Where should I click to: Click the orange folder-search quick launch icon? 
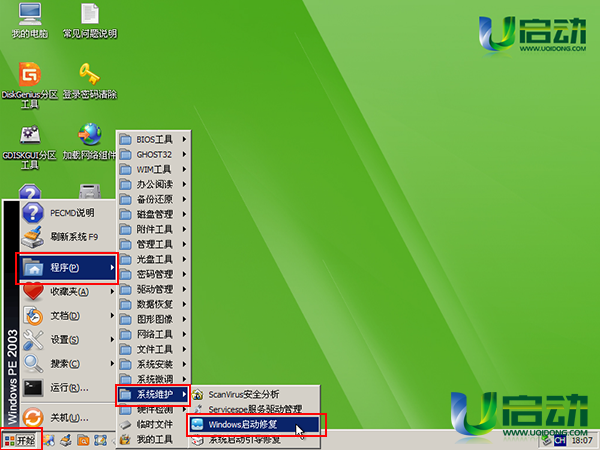pyautogui.click(x=83, y=440)
